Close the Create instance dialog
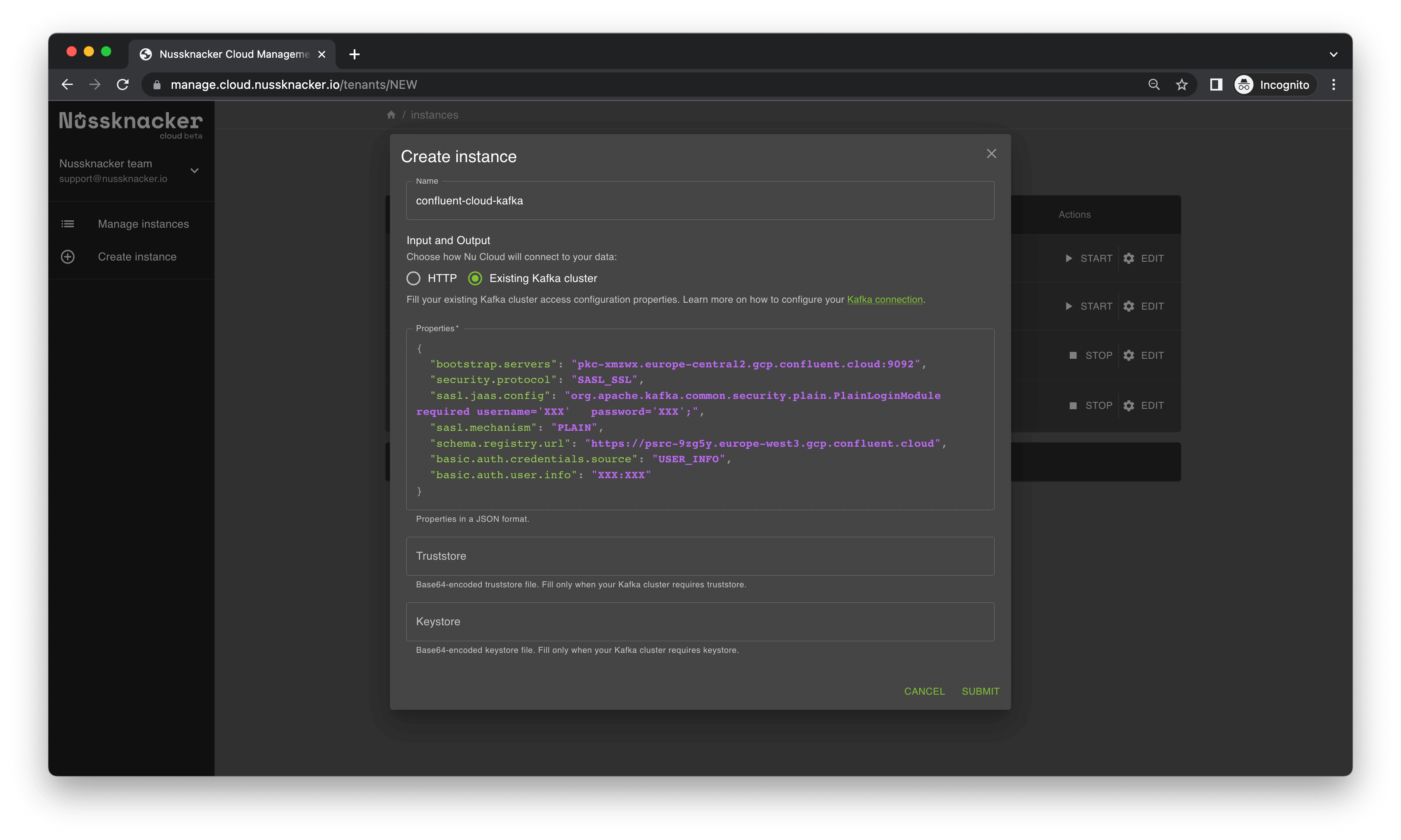This screenshot has height=840, width=1401. (991, 154)
